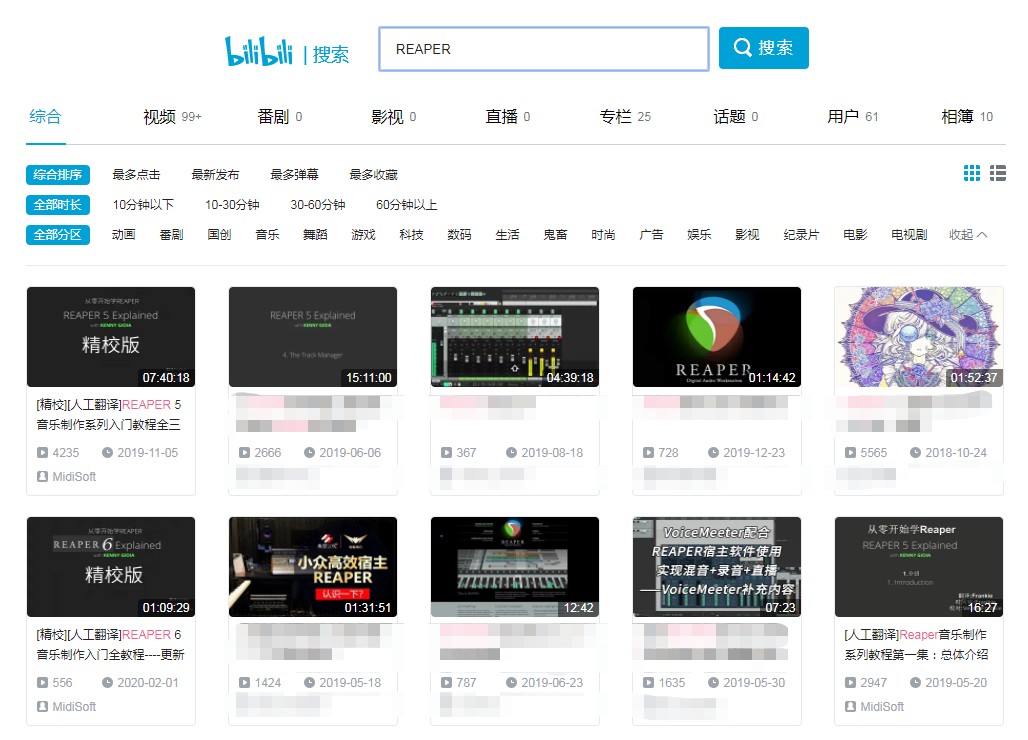Switch to grid view layout
This screenshot has height=740, width=1028.
pyautogui.click(x=972, y=173)
